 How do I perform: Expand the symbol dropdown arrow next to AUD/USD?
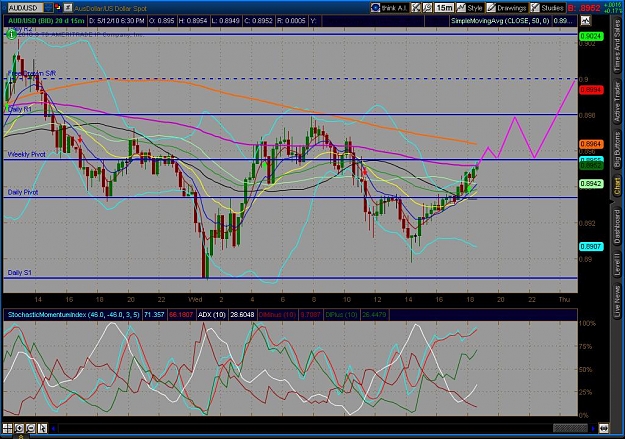[48, 8]
